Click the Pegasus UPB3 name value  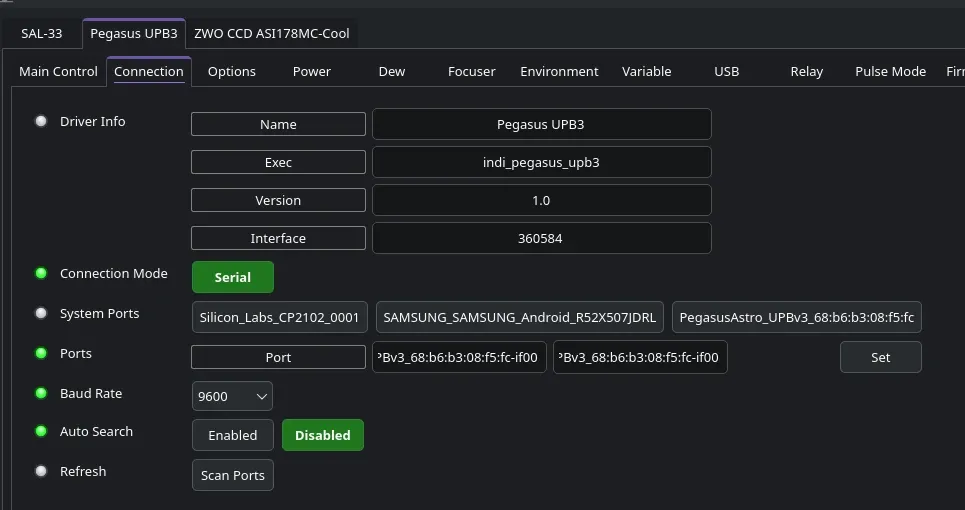(x=542, y=124)
